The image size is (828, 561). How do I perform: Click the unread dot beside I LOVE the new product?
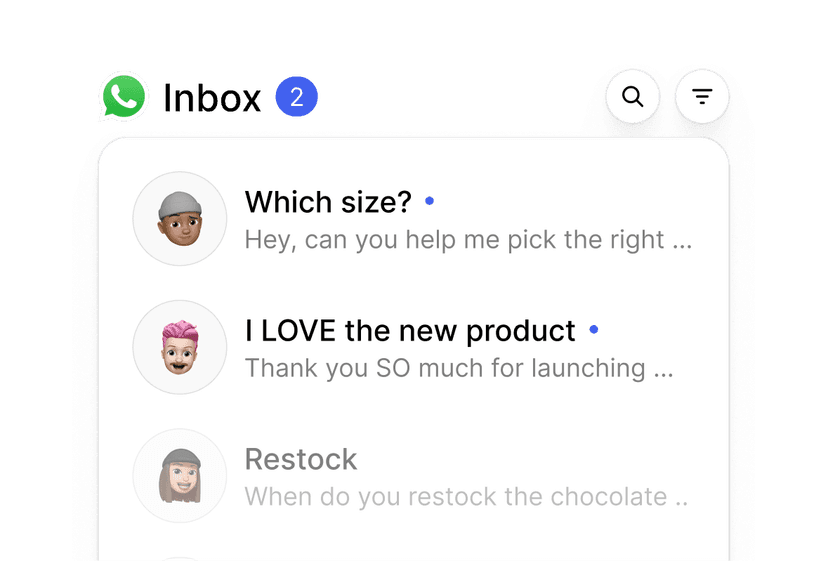(x=594, y=329)
